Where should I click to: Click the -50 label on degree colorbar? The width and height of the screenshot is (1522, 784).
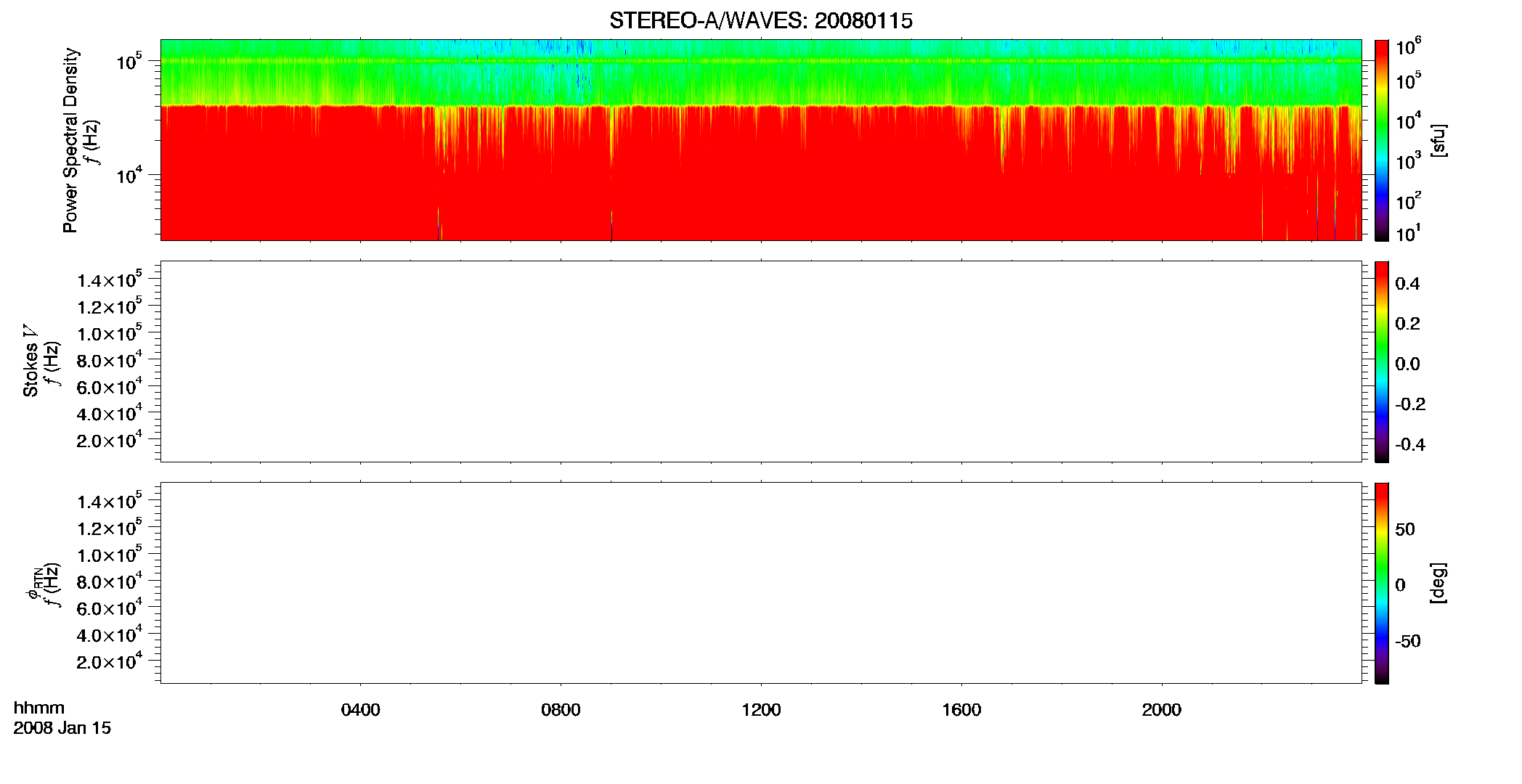click(1408, 641)
